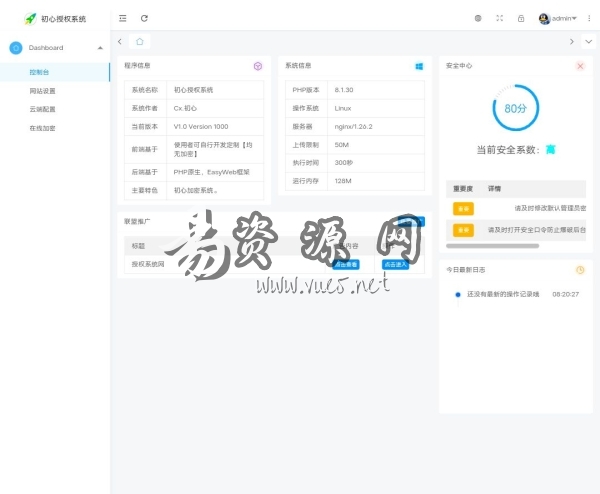Click the refresh icon in top bar
This screenshot has height=494, width=600.
144,18
